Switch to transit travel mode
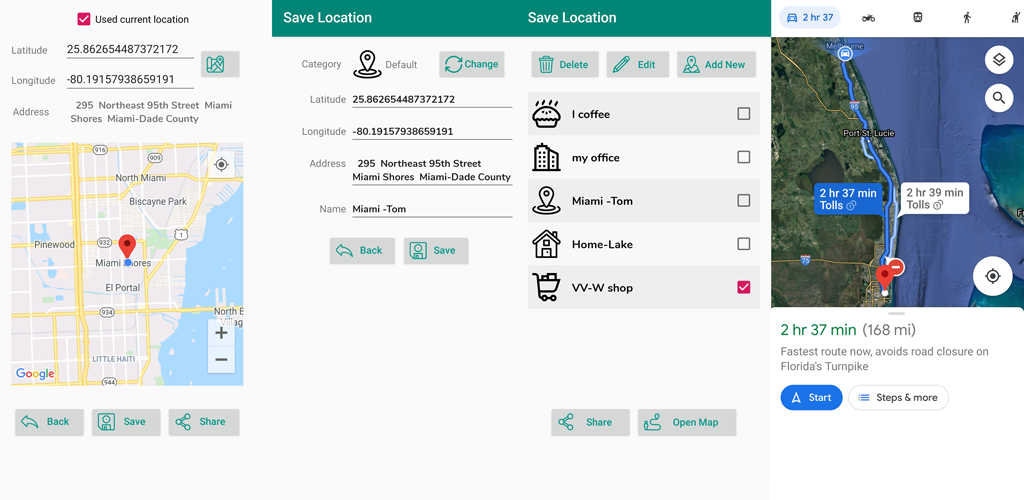 [x=918, y=18]
